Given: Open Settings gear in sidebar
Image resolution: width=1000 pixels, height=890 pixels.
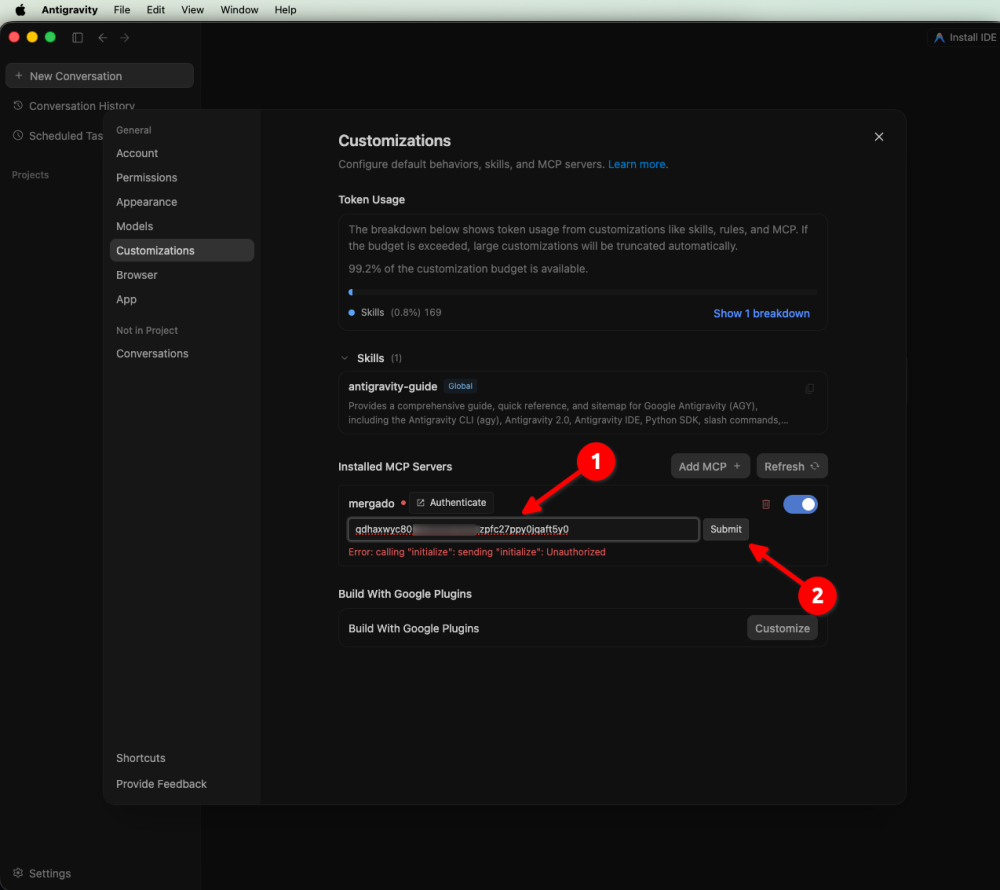Looking at the screenshot, I should pos(18,873).
